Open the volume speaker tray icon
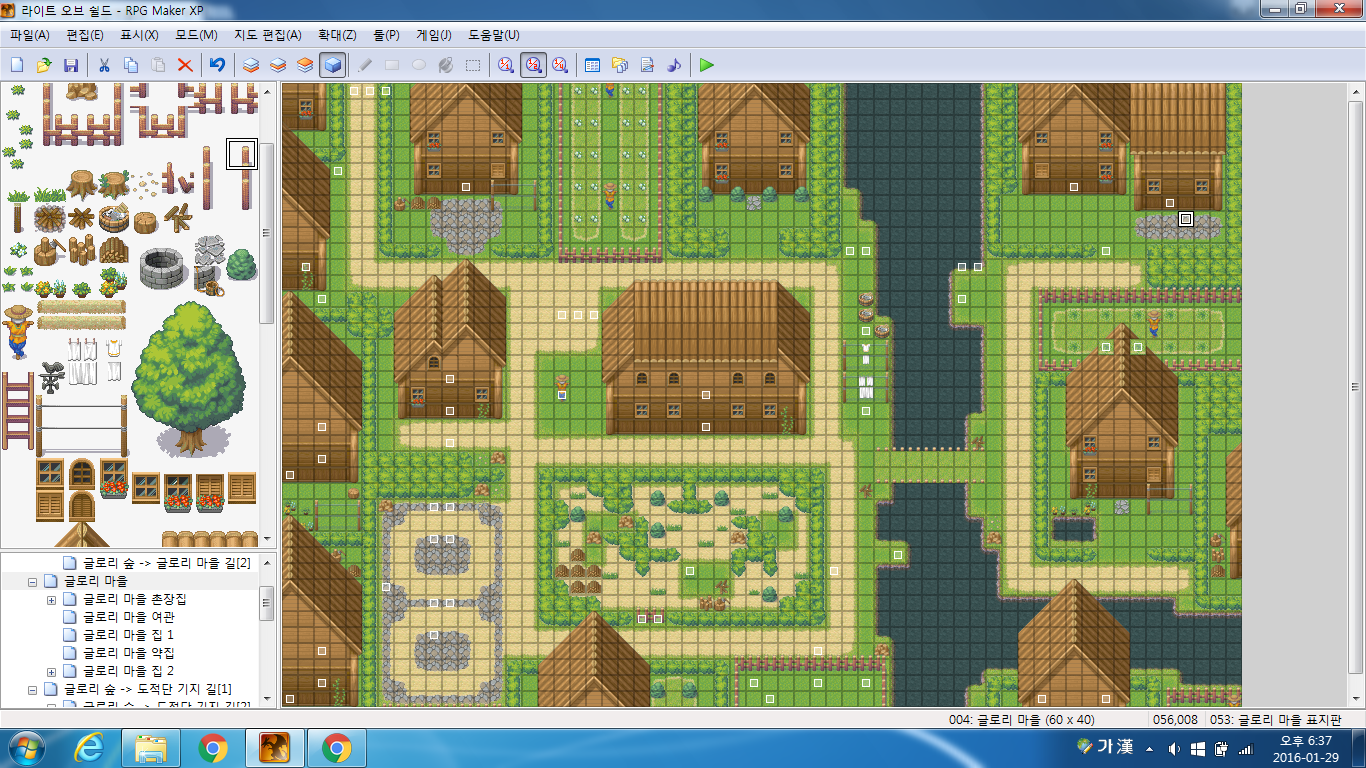 (x=1172, y=748)
